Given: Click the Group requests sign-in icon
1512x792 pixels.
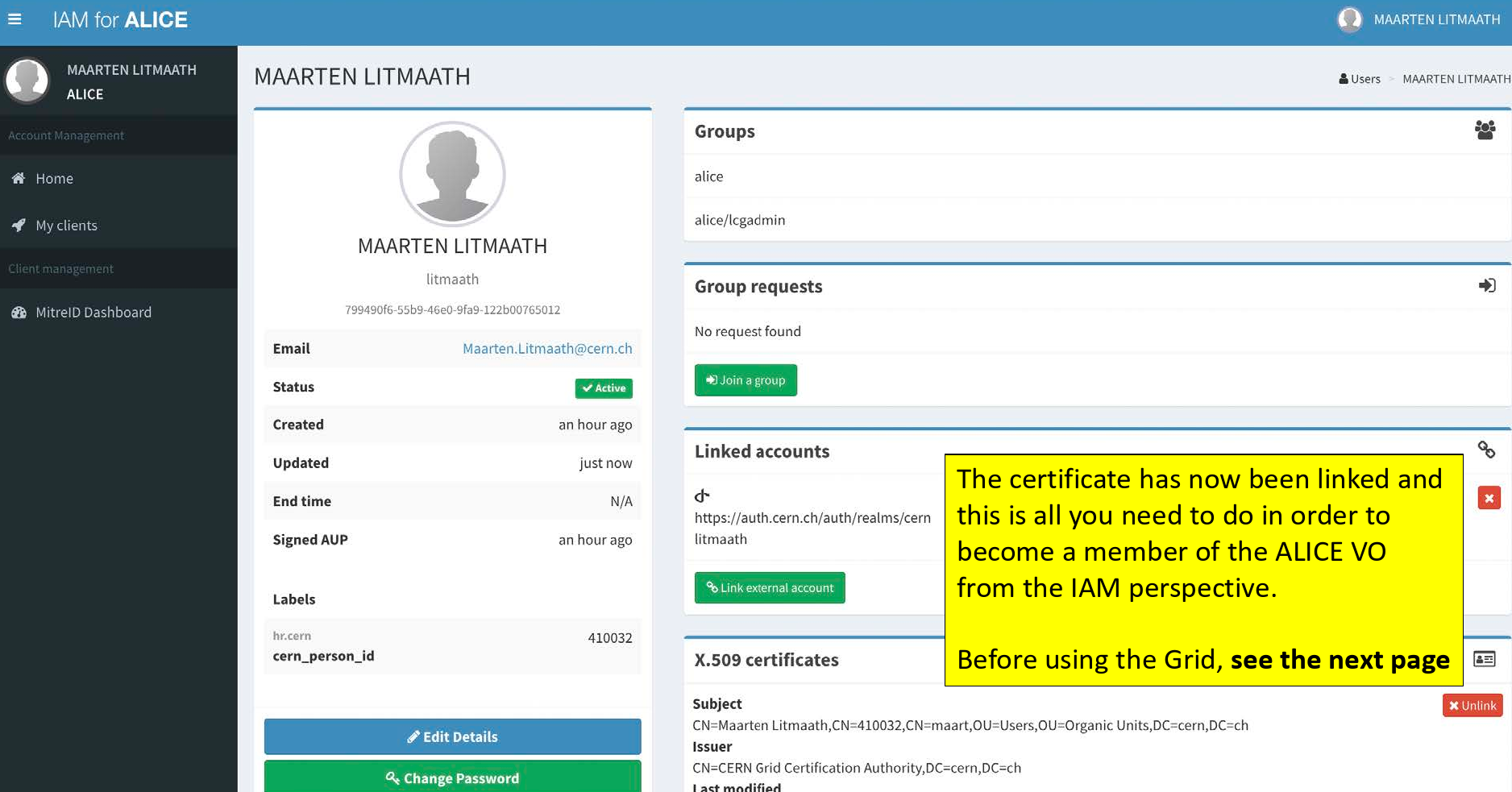Looking at the screenshot, I should [1487, 285].
